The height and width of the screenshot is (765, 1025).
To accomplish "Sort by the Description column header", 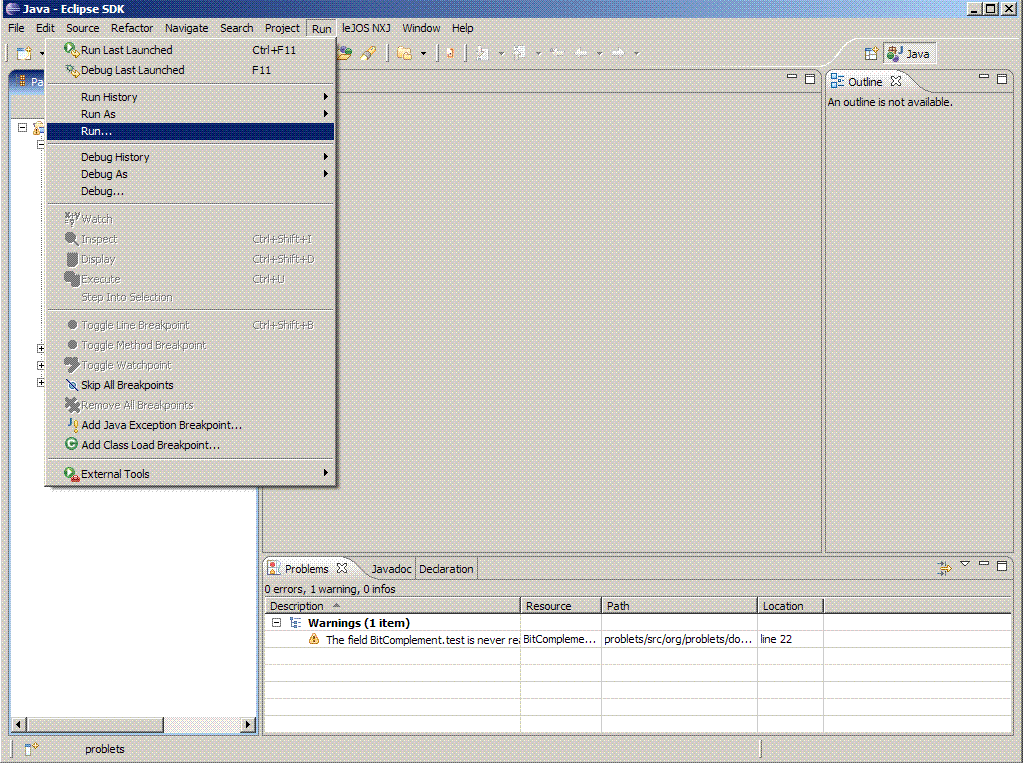I will [392, 606].
